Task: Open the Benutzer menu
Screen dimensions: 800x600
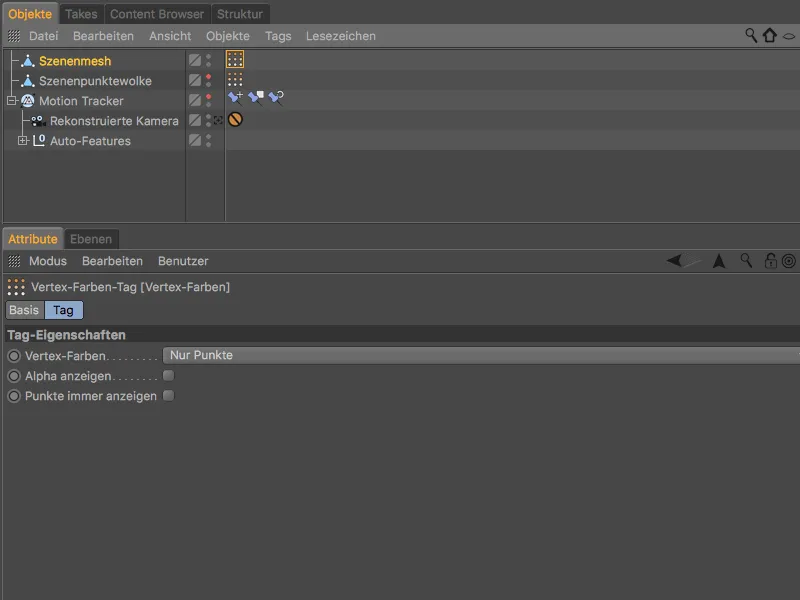Action: pyautogui.click(x=183, y=261)
